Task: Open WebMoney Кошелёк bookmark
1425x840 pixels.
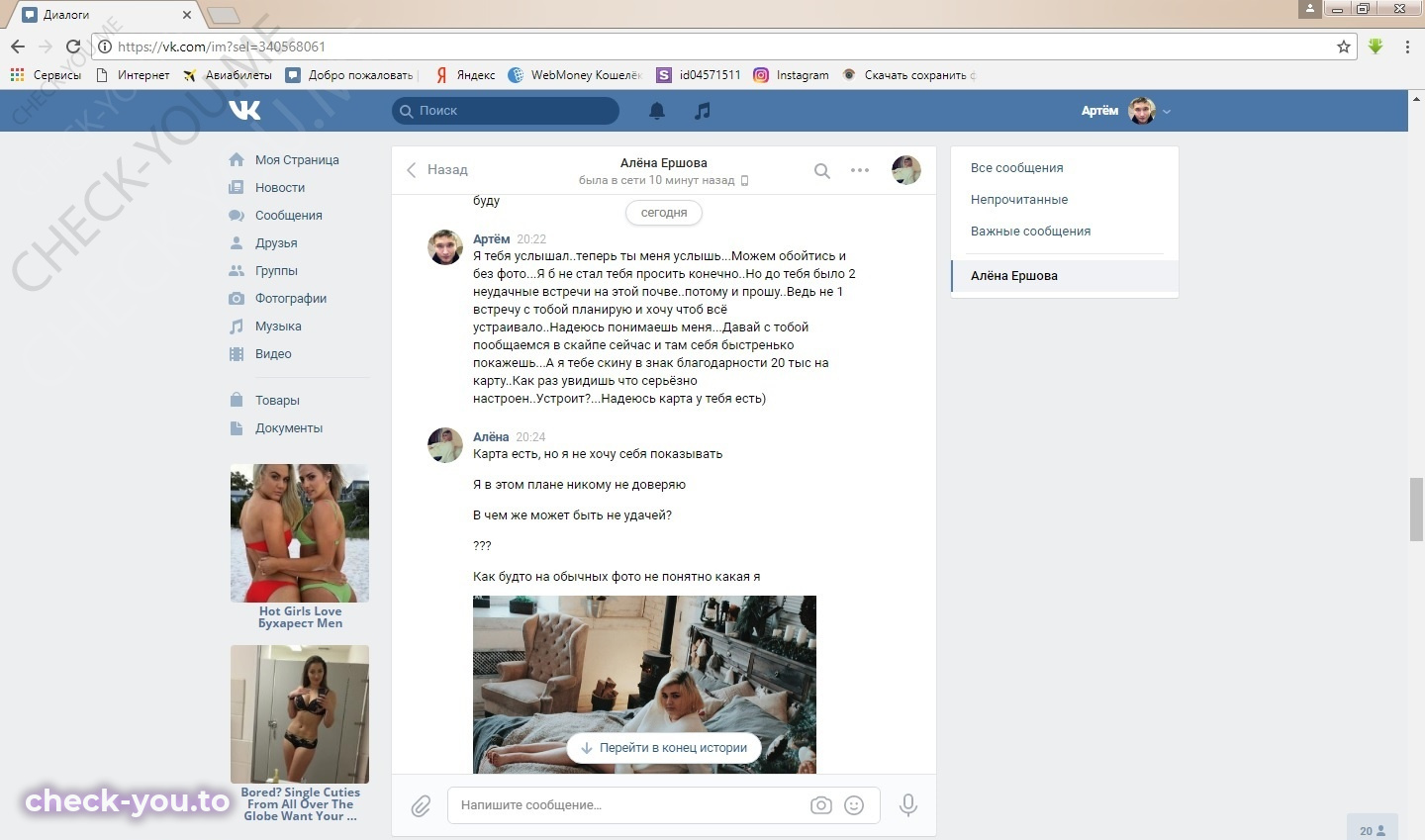Action: [x=575, y=75]
